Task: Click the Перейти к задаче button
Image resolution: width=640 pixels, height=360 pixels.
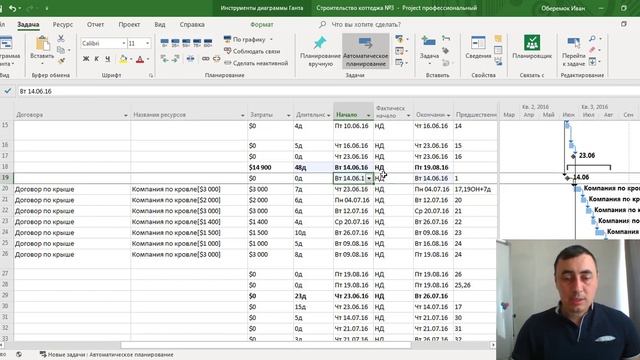Action: tap(573, 51)
